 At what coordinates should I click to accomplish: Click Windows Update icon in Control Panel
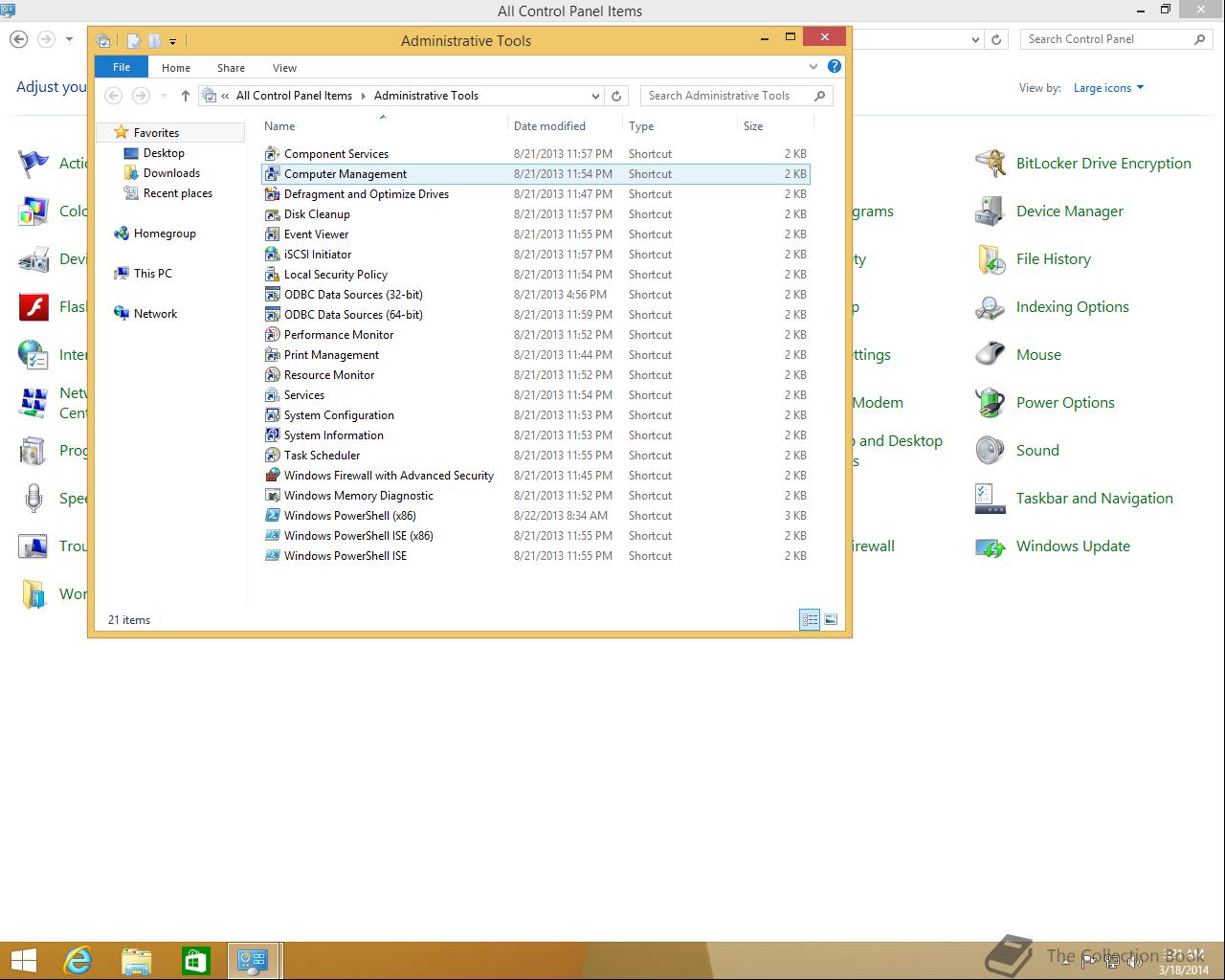(991, 546)
